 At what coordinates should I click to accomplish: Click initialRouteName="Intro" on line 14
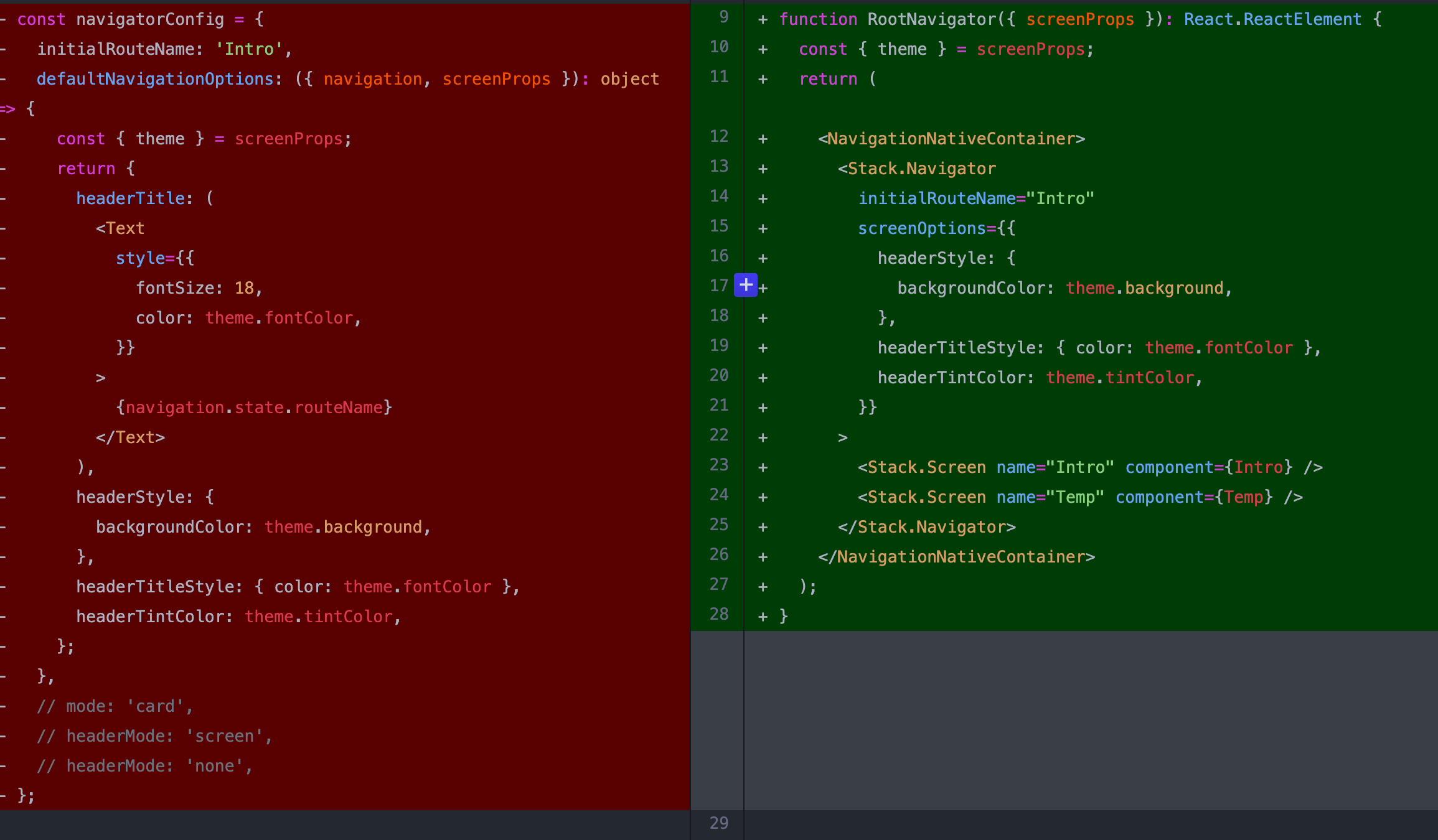[976, 198]
